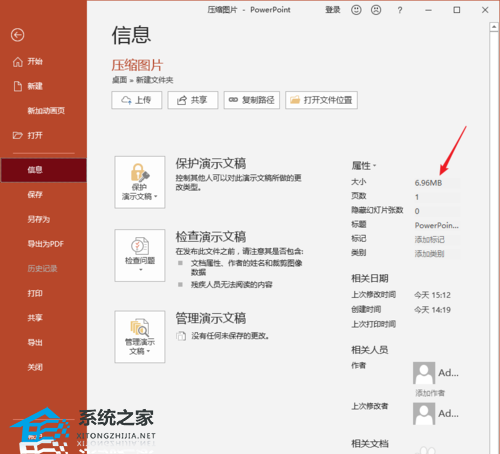The image size is (500, 454).
Task: Click the 新建文件夹 breadcrumb path
Action: pos(155,80)
